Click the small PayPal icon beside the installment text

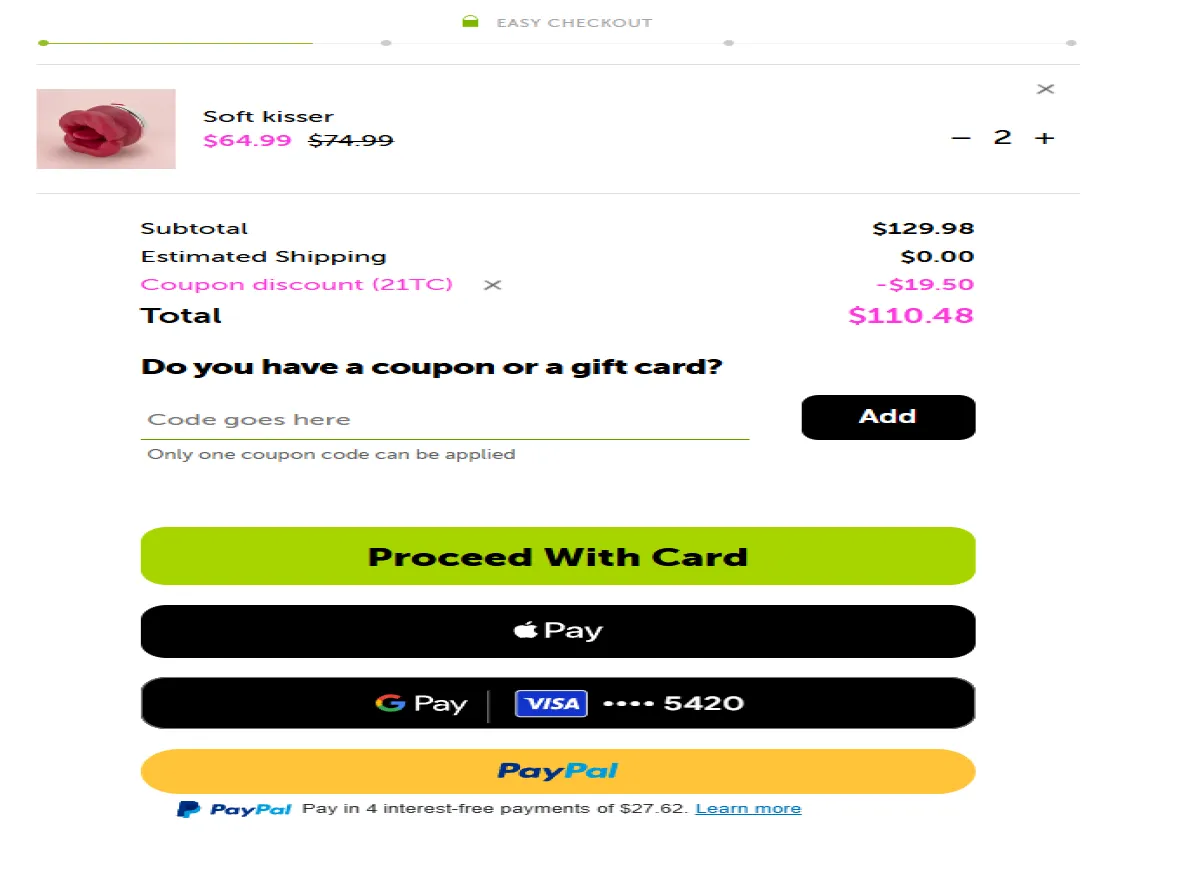pyautogui.click(x=190, y=808)
